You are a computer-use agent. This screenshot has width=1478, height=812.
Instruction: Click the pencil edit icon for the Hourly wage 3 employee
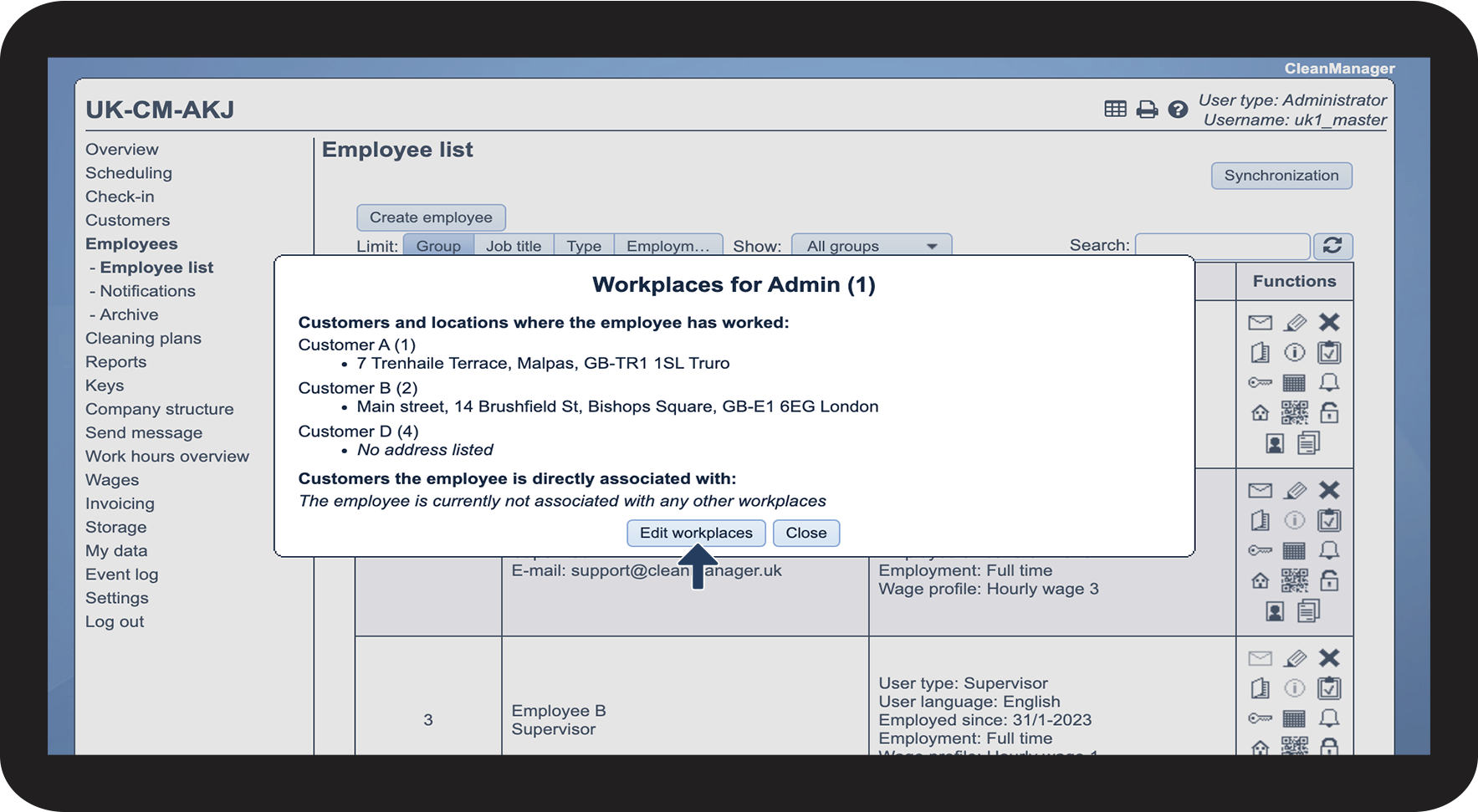[1295, 491]
